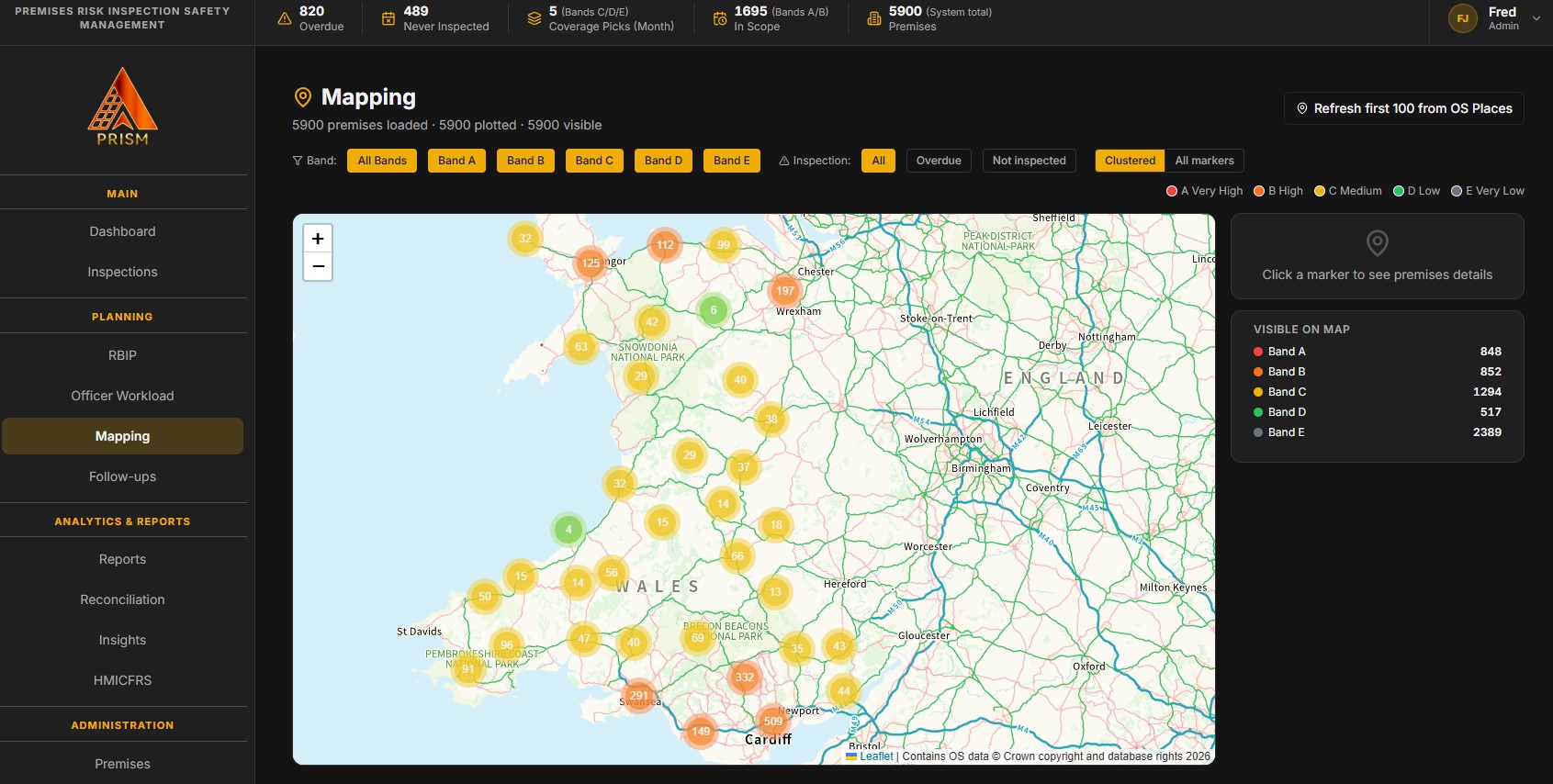Open Officer Workload page

(122, 396)
